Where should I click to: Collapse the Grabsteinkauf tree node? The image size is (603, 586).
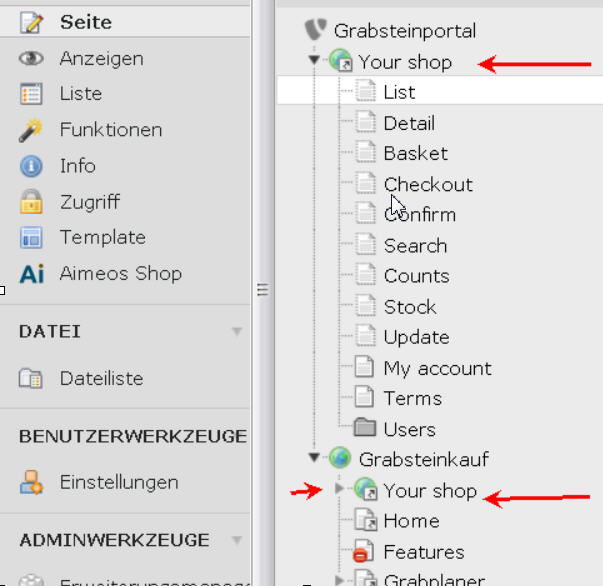click(315, 459)
